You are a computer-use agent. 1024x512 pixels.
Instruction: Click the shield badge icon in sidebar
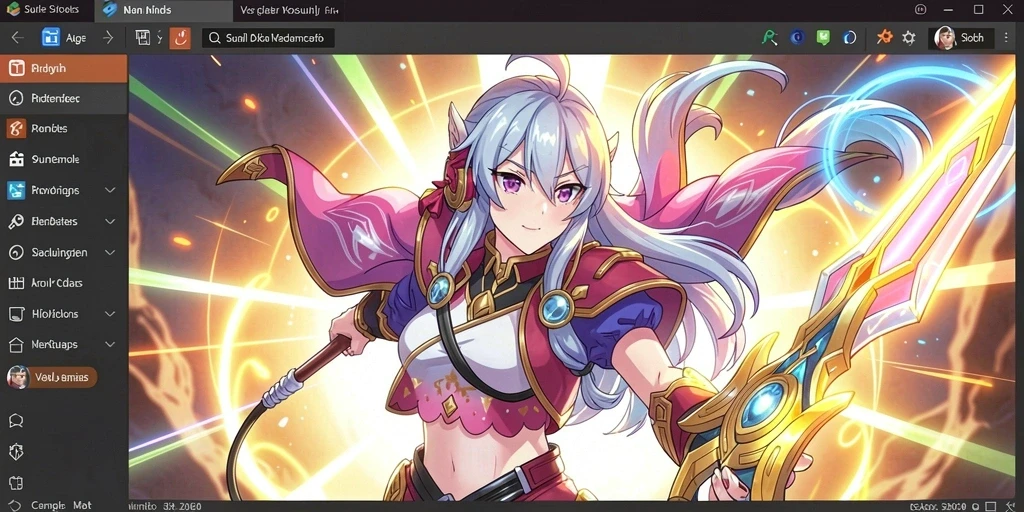16,451
